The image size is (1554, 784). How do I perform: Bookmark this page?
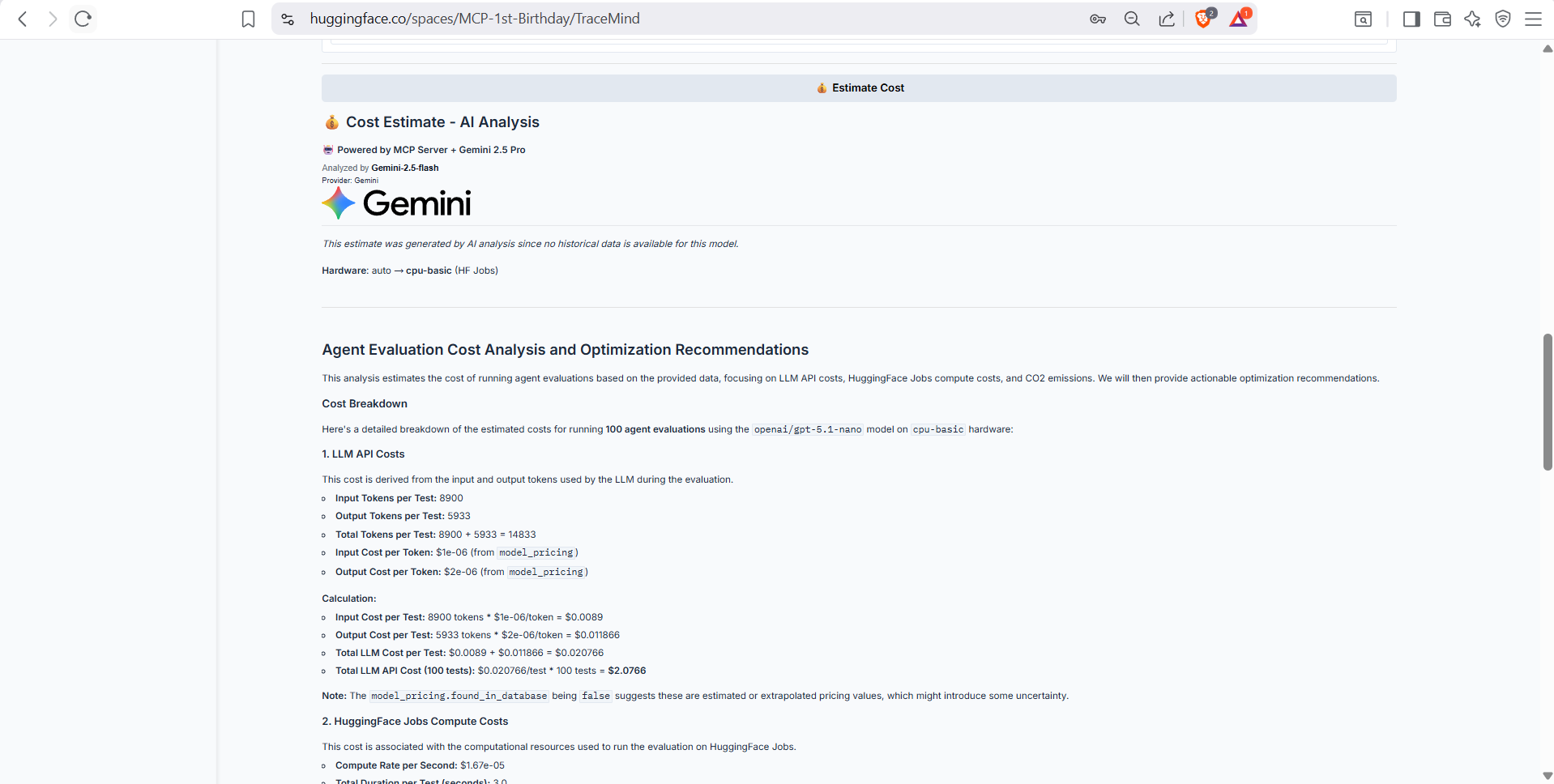coord(249,19)
